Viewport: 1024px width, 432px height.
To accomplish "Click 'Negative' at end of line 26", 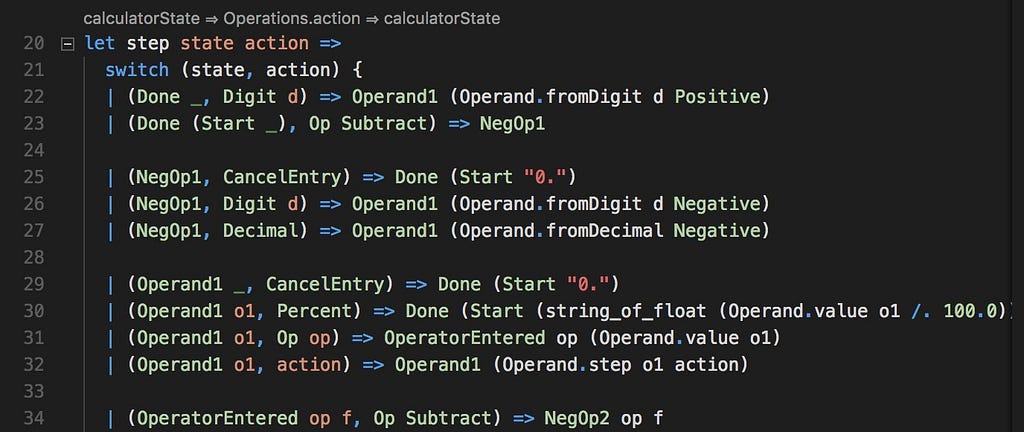I will 717,204.
